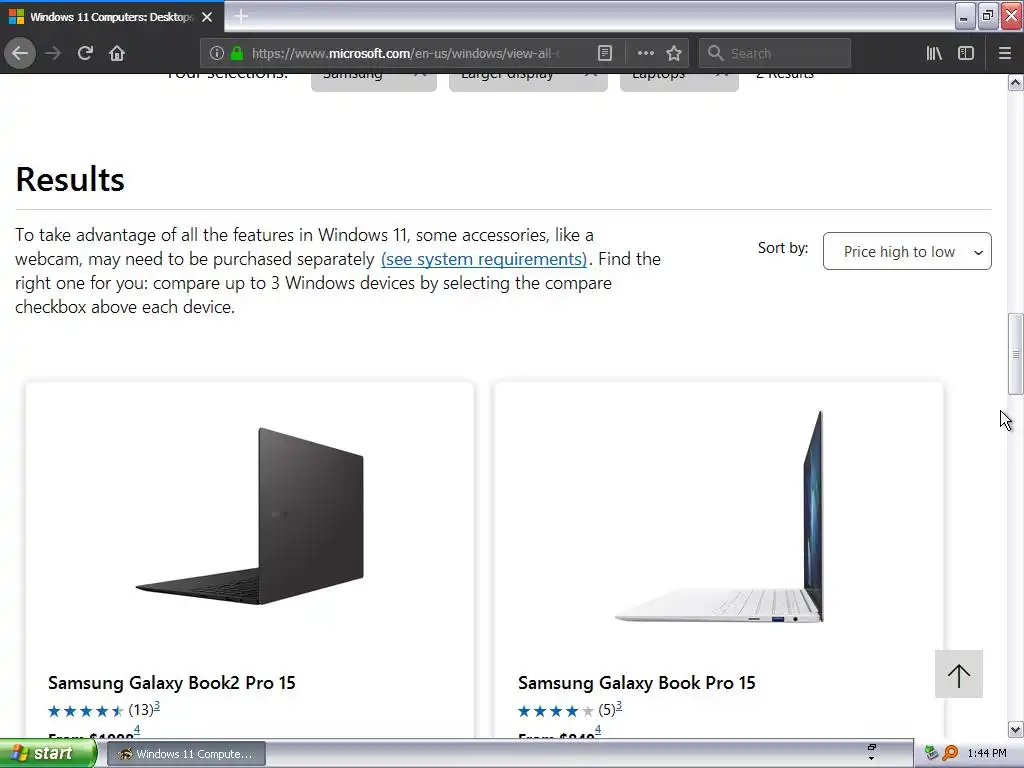Bookmark this page with the star
Image resolution: width=1024 pixels, height=768 pixels.
pos(674,53)
